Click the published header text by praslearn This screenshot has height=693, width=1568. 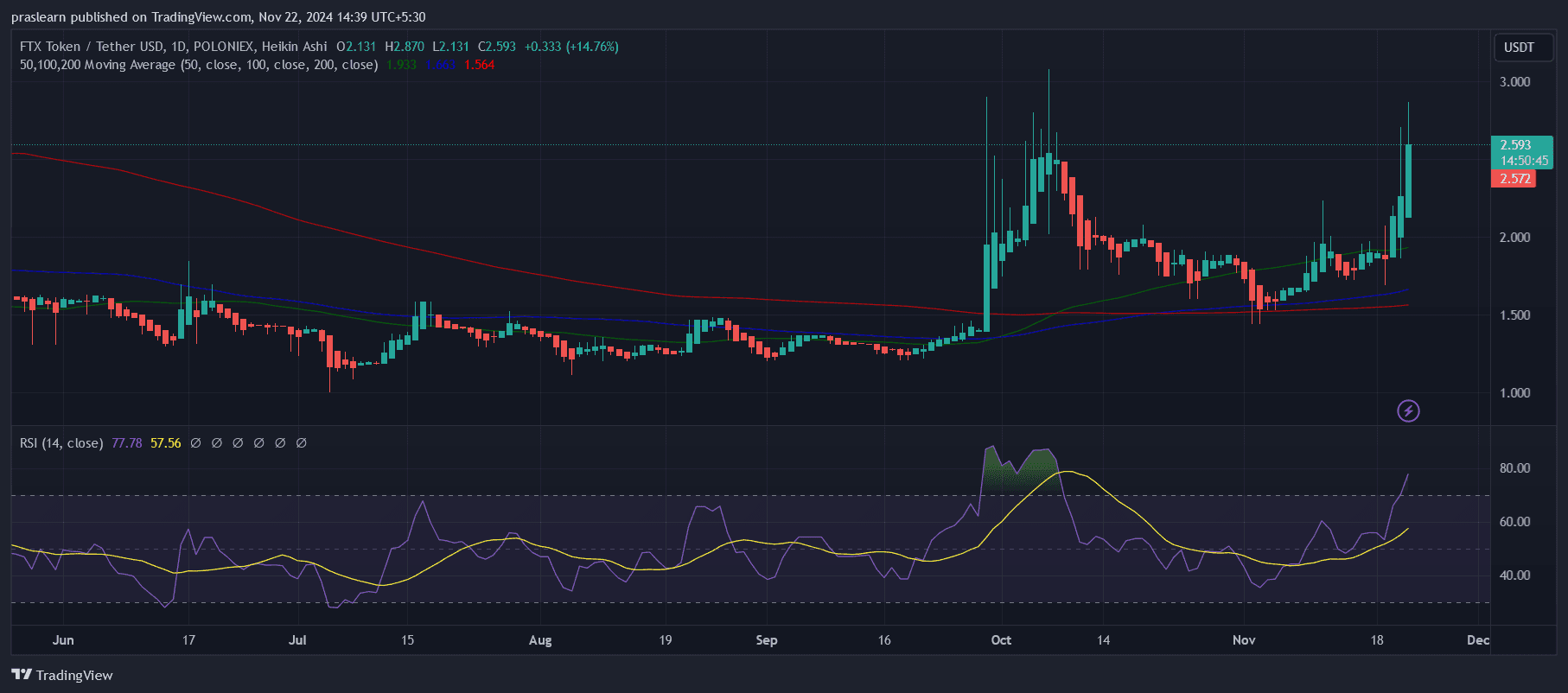pyautogui.click(x=218, y=17)
